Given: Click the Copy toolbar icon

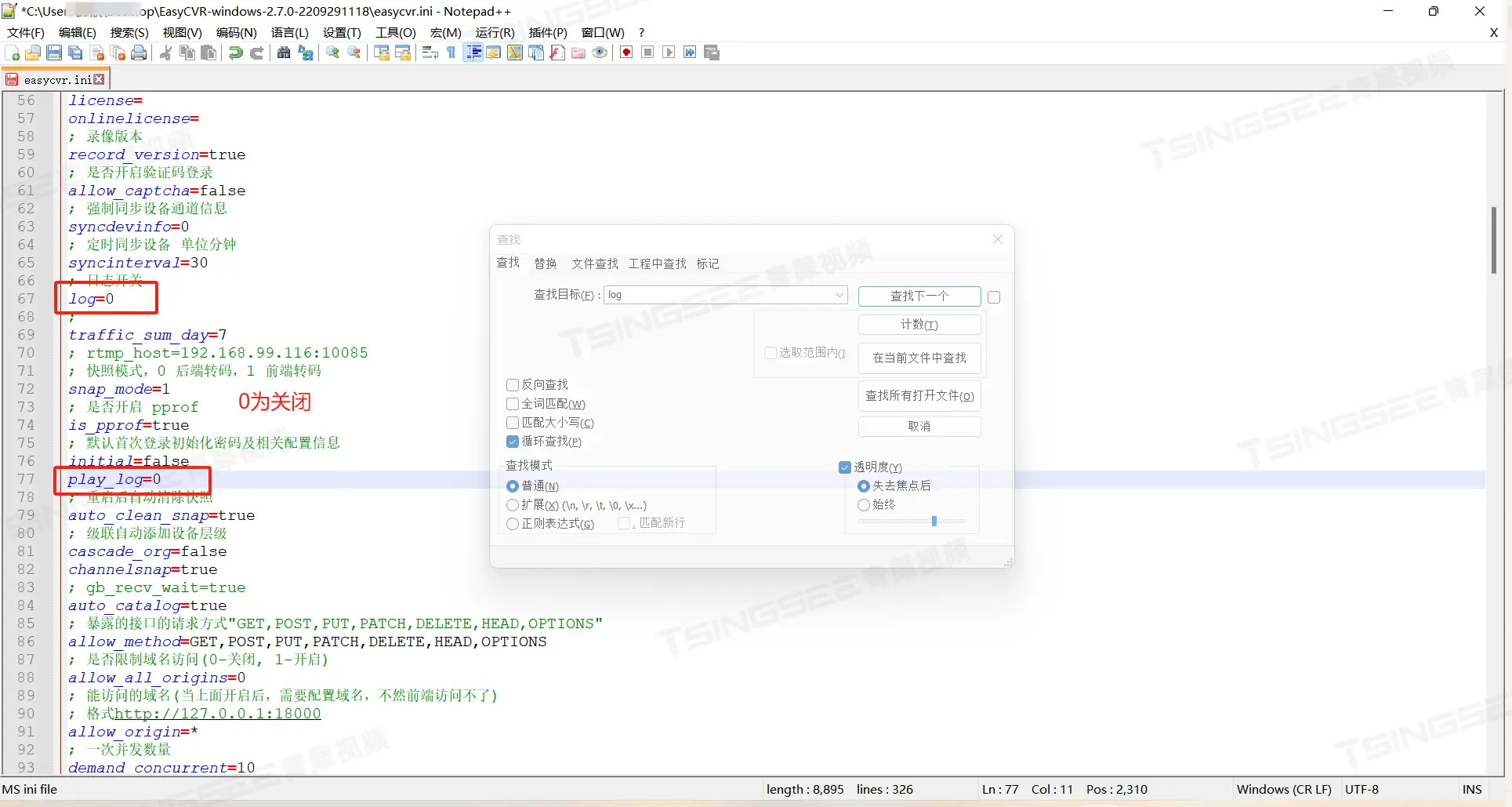Looking at the screenshot, I should click(x=187, y=53).
